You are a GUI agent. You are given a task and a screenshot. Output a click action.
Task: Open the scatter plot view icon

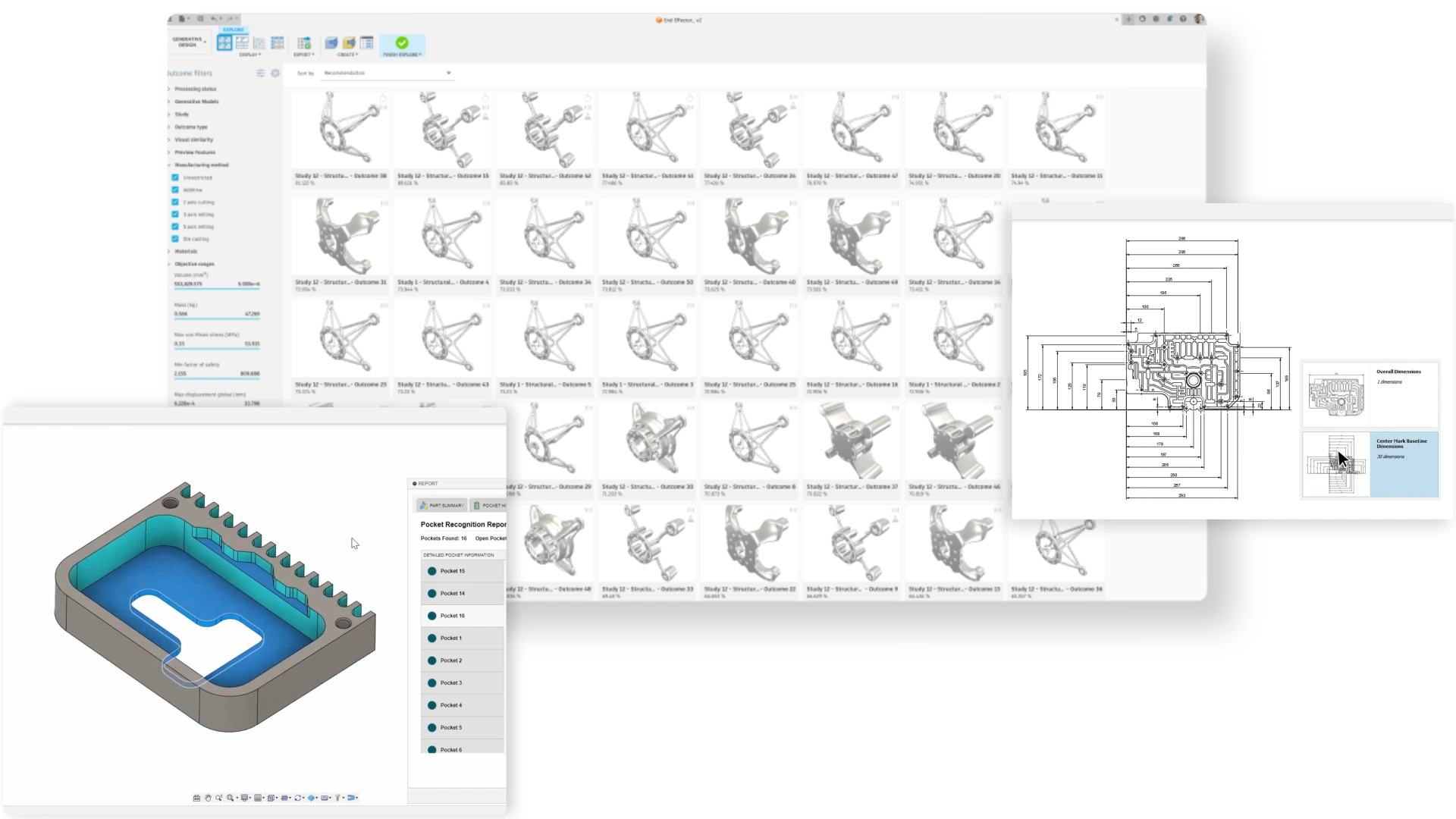point(259,43)
